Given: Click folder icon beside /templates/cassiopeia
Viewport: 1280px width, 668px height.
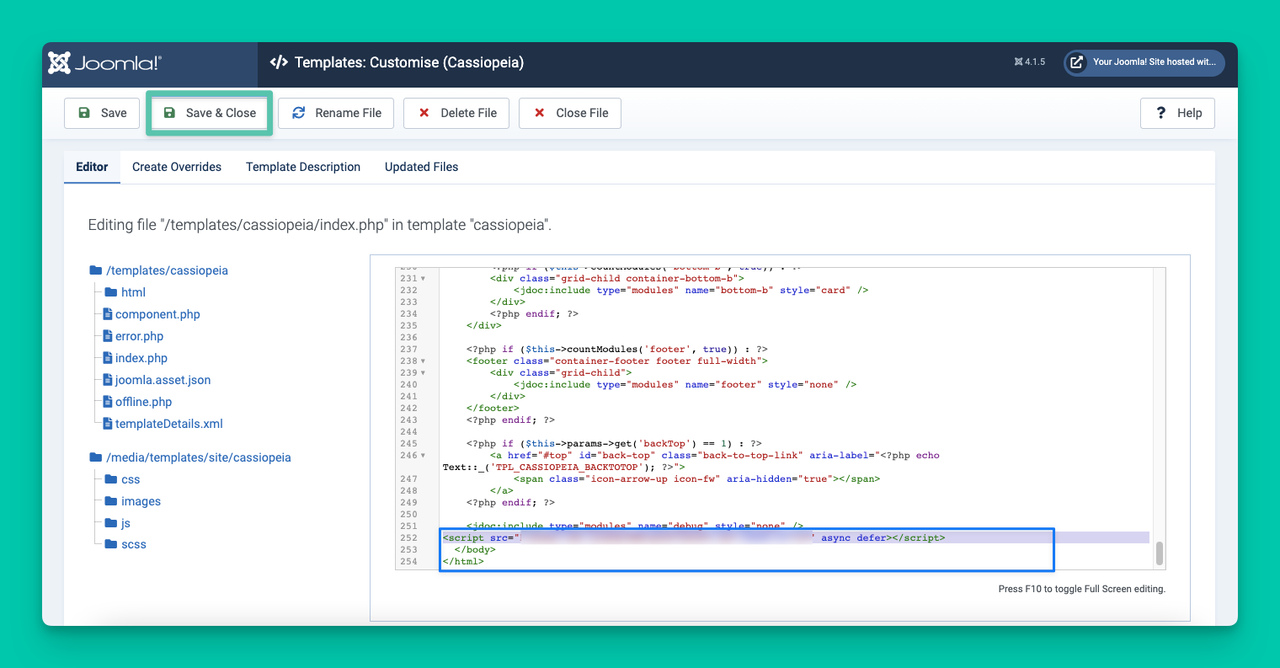Looking at the screenshot, I should [96, 270].
